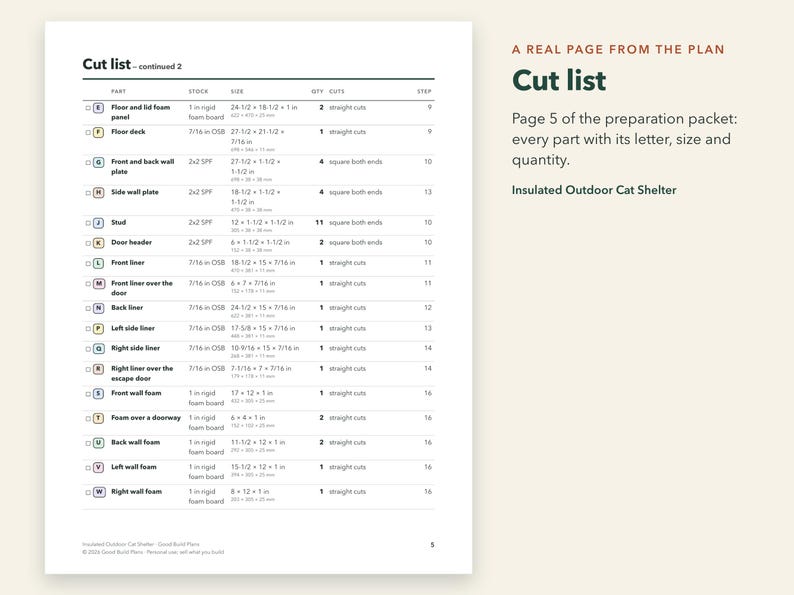Image resolution: width=794 pixels, height=595 pixels.
Task: Click size '8 × 12 × 1 in'
Action: click(250, 492)
